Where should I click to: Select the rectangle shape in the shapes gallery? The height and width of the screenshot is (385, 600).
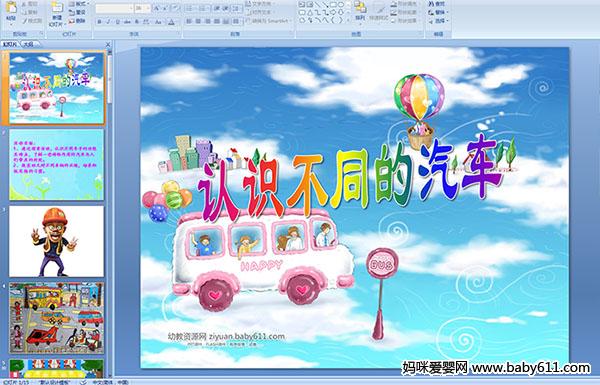coord(333,5)
